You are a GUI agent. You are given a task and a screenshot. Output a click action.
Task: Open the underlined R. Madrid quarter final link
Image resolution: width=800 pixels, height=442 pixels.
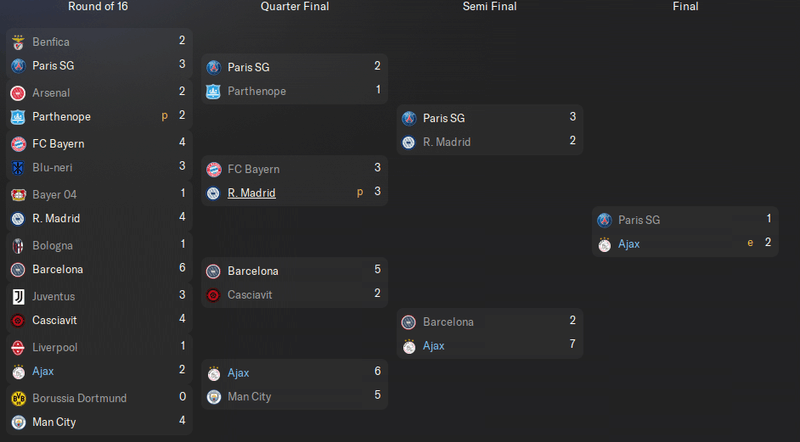point(252,193)
